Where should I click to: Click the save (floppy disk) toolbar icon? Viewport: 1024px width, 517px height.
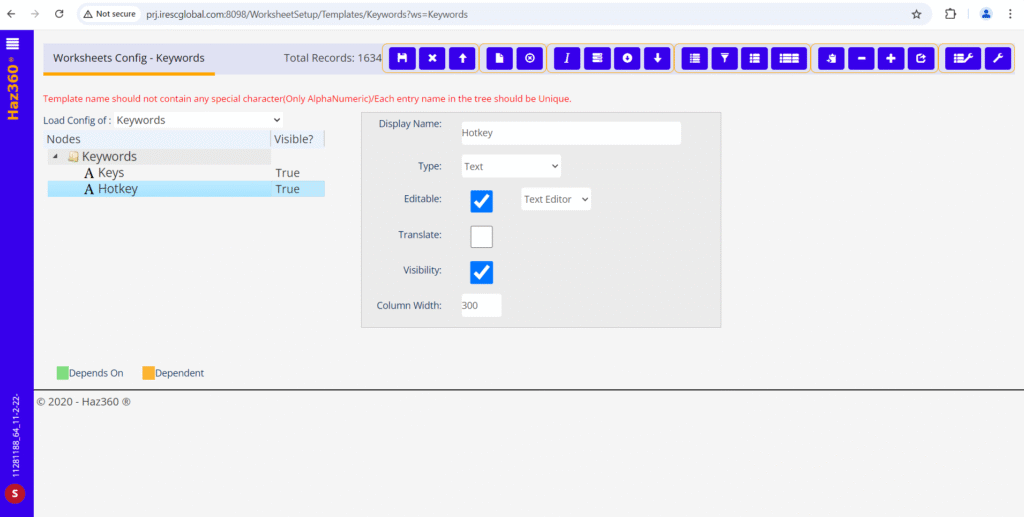pos(402,59)
